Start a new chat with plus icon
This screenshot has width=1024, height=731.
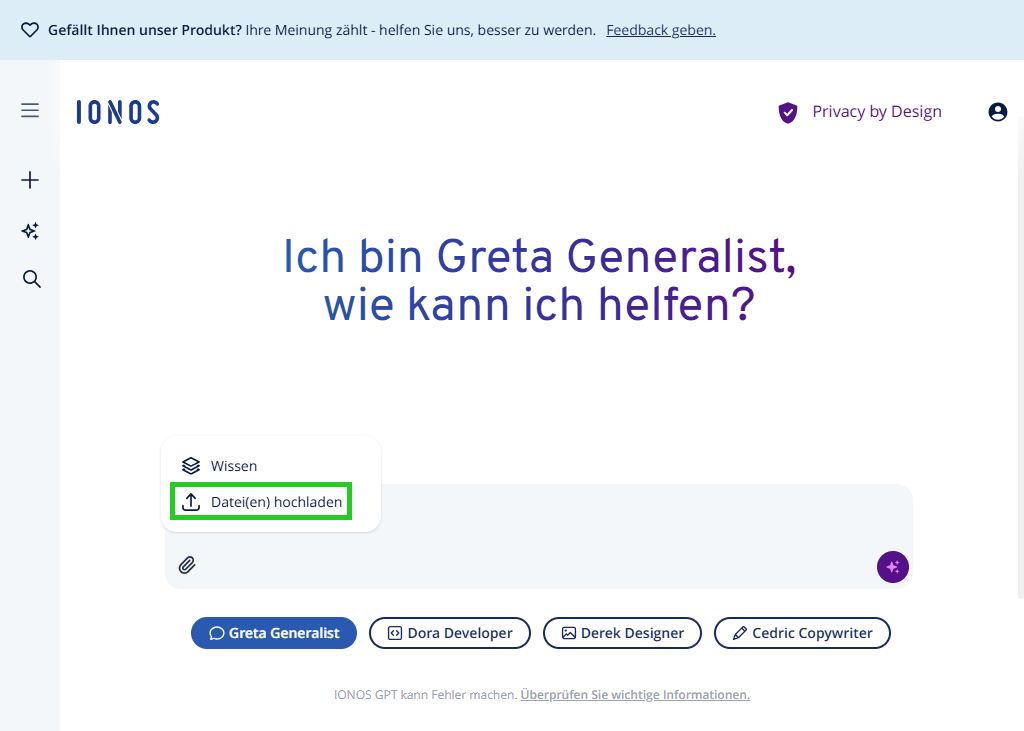coord(30,180)
